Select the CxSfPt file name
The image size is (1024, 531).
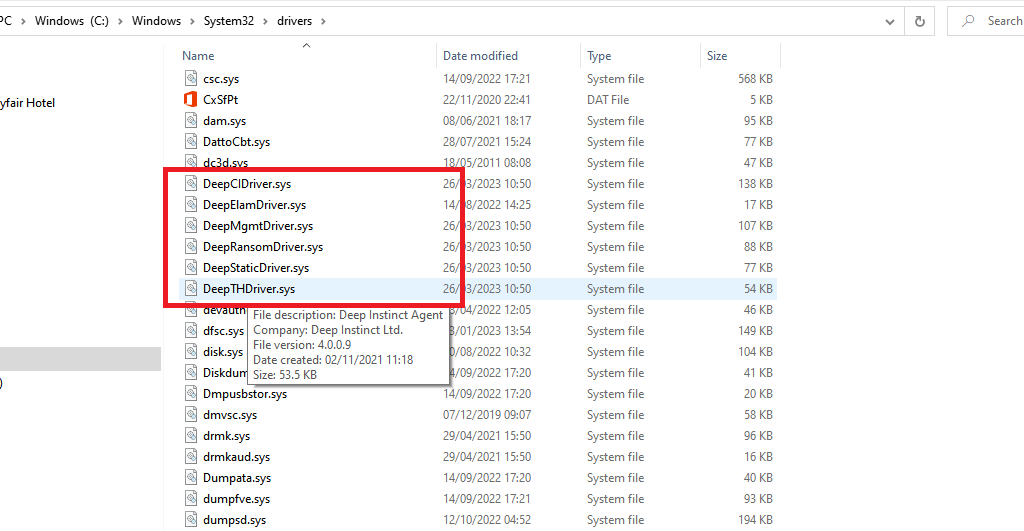pos(220,99)
